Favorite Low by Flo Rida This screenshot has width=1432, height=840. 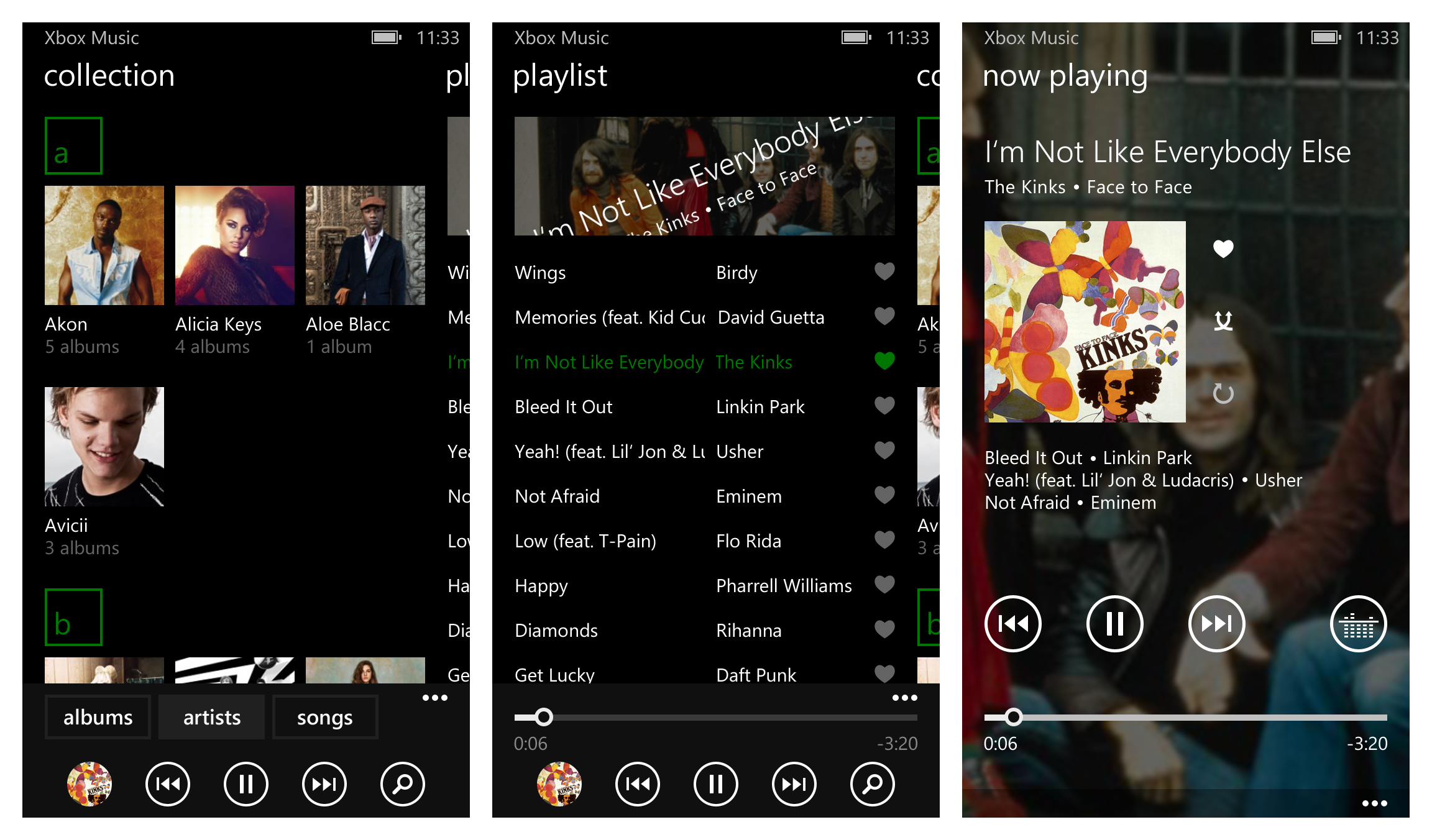point(884,539)
